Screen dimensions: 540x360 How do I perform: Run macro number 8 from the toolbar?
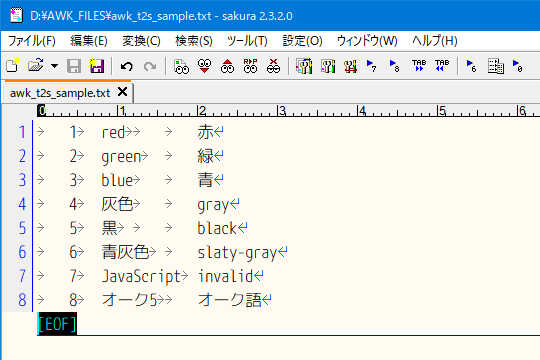tap(394, 65)
